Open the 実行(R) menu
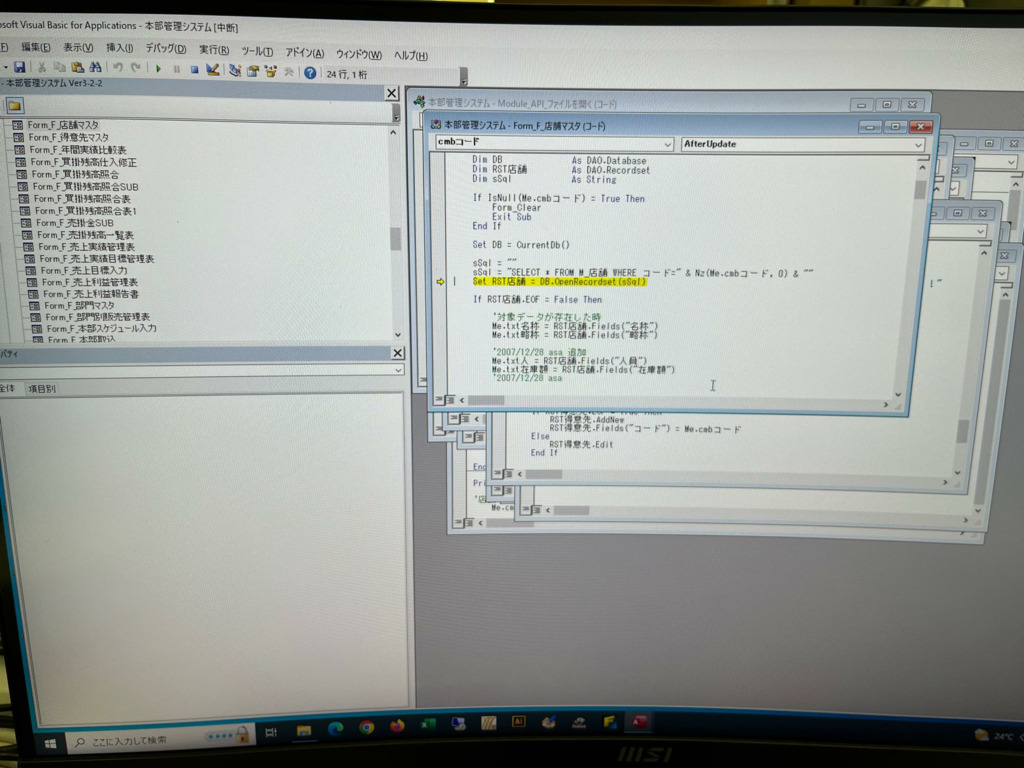Image resolution: width=1024 pixels, height=768 pixels. tap(214, 49)
